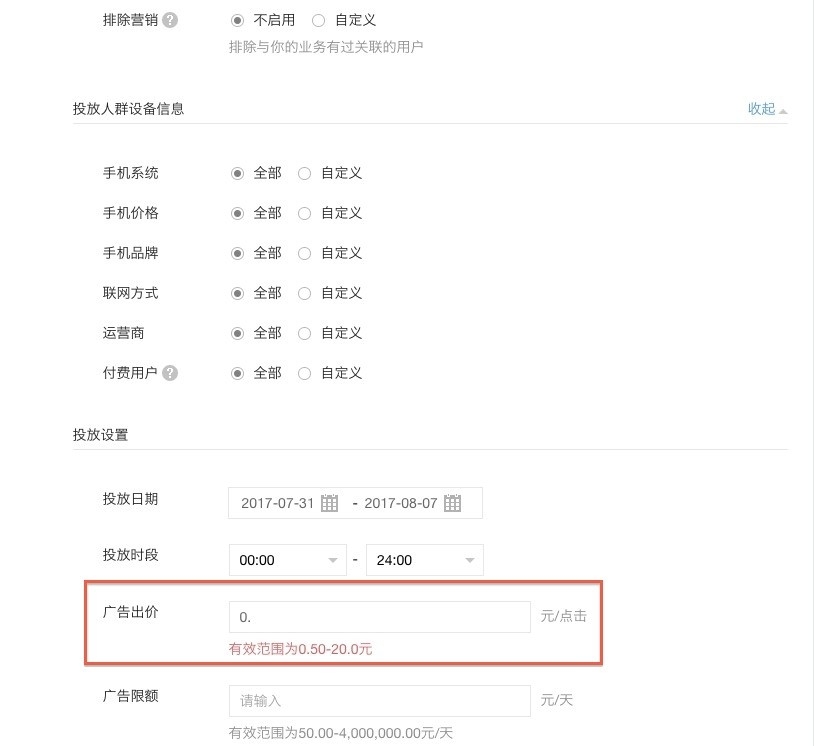This screenshot has width=814, height=746.
Task: Choose 自定义 for 手机系统
Action: [305, 173]
